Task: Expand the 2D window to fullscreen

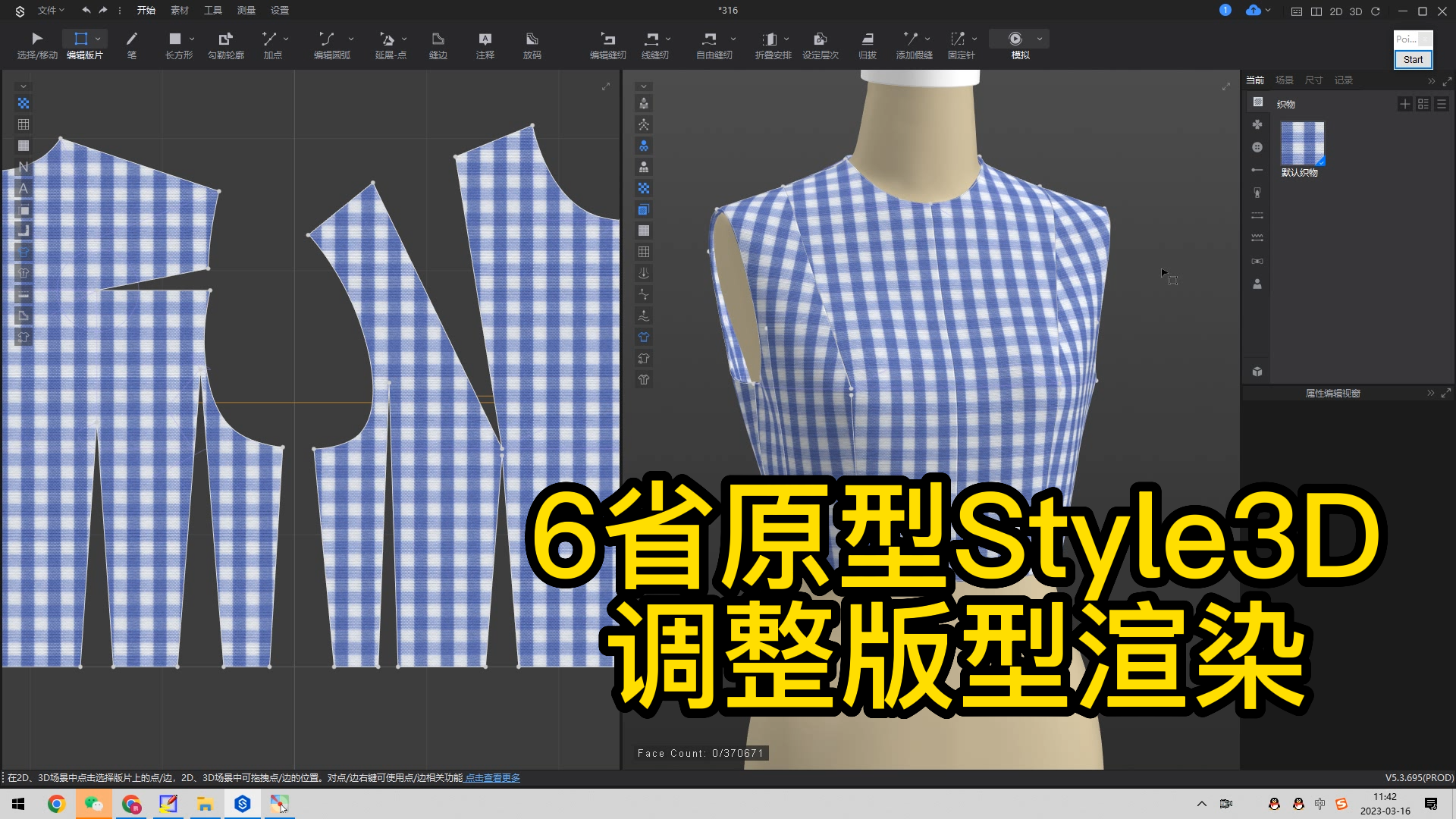Action: tap(606, 86)
